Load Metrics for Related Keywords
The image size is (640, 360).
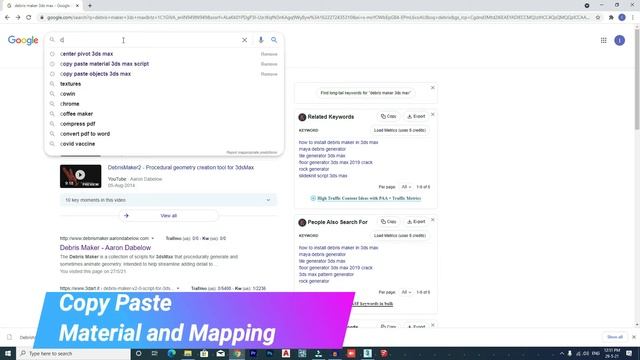click(x=400, y=130)
